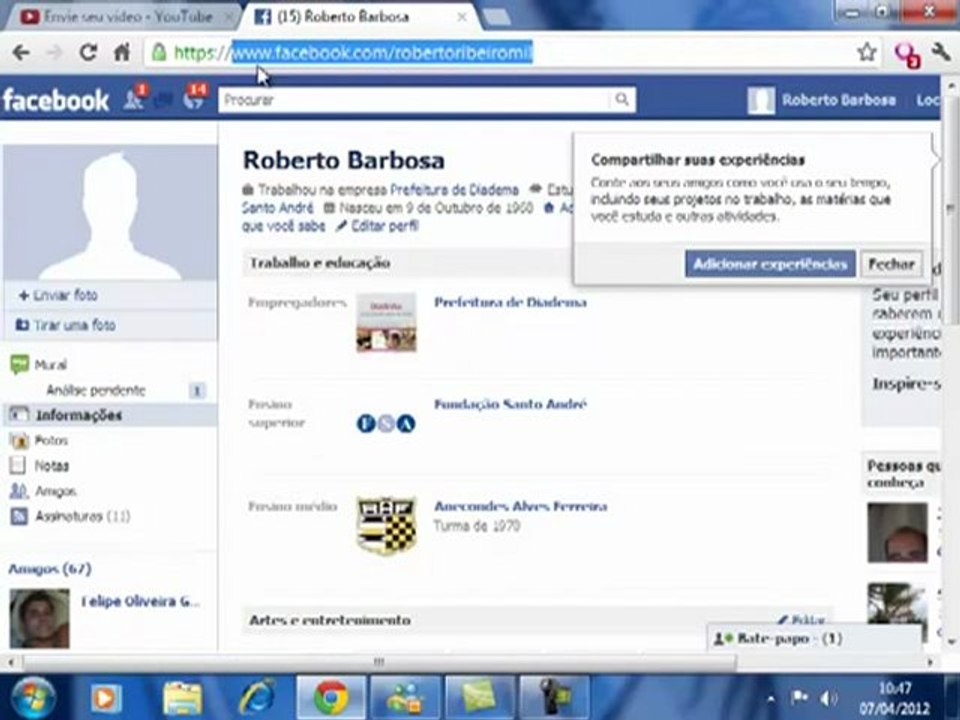Click the Action Center flag icon
The width and height of the screenshot is (960, 720).
tap(800, 697)
